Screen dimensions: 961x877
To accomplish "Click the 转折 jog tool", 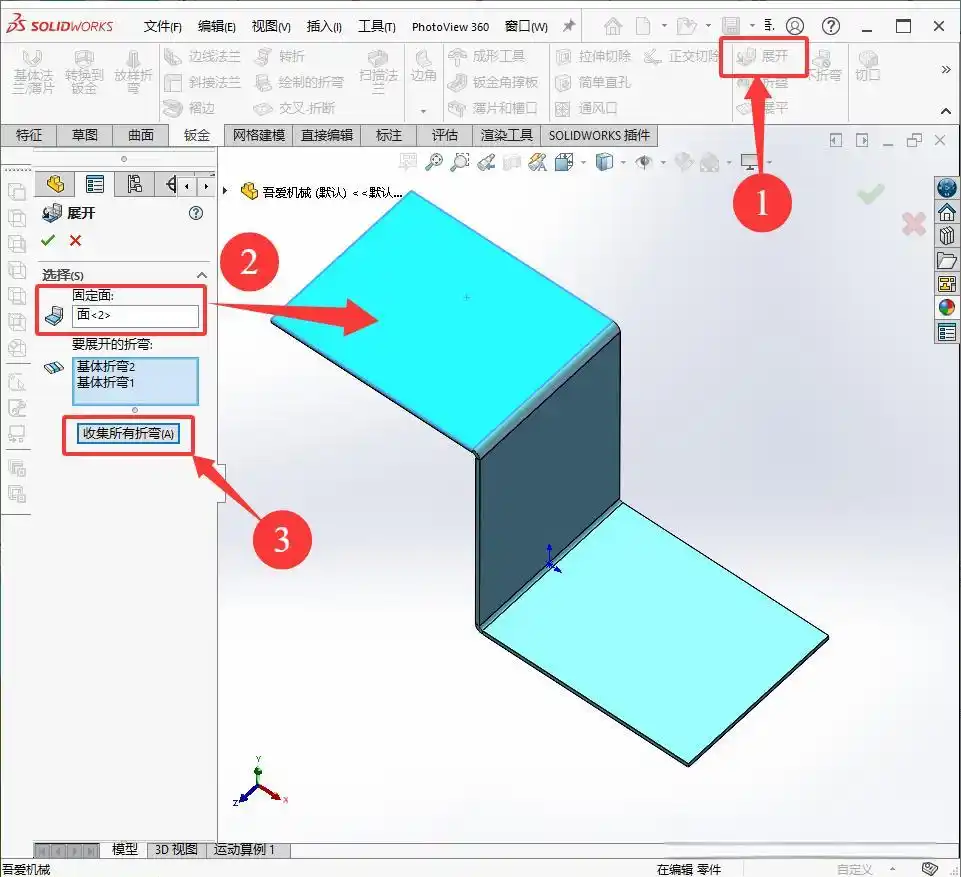I will pyautogui.click(x=279, y=56).
